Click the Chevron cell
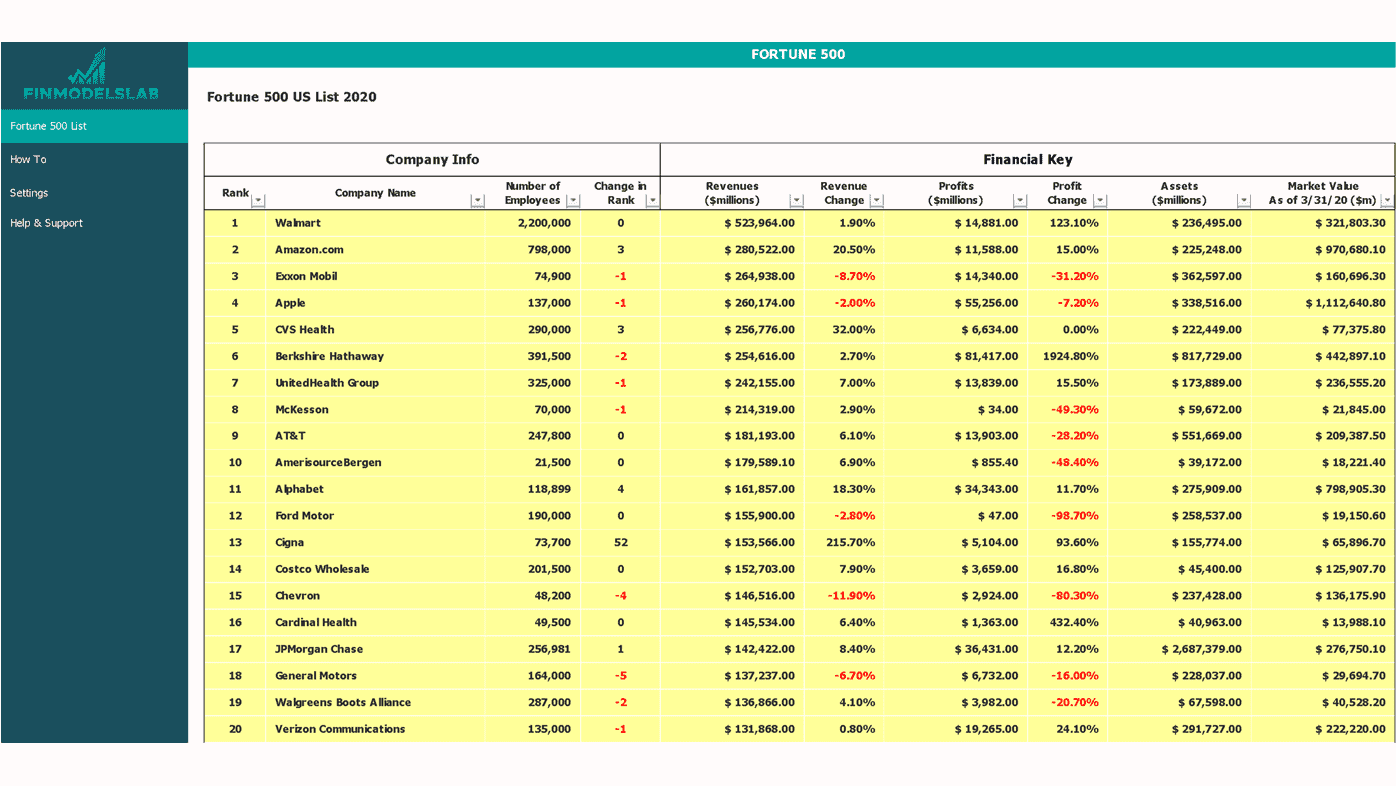 [x=375, y=595]
